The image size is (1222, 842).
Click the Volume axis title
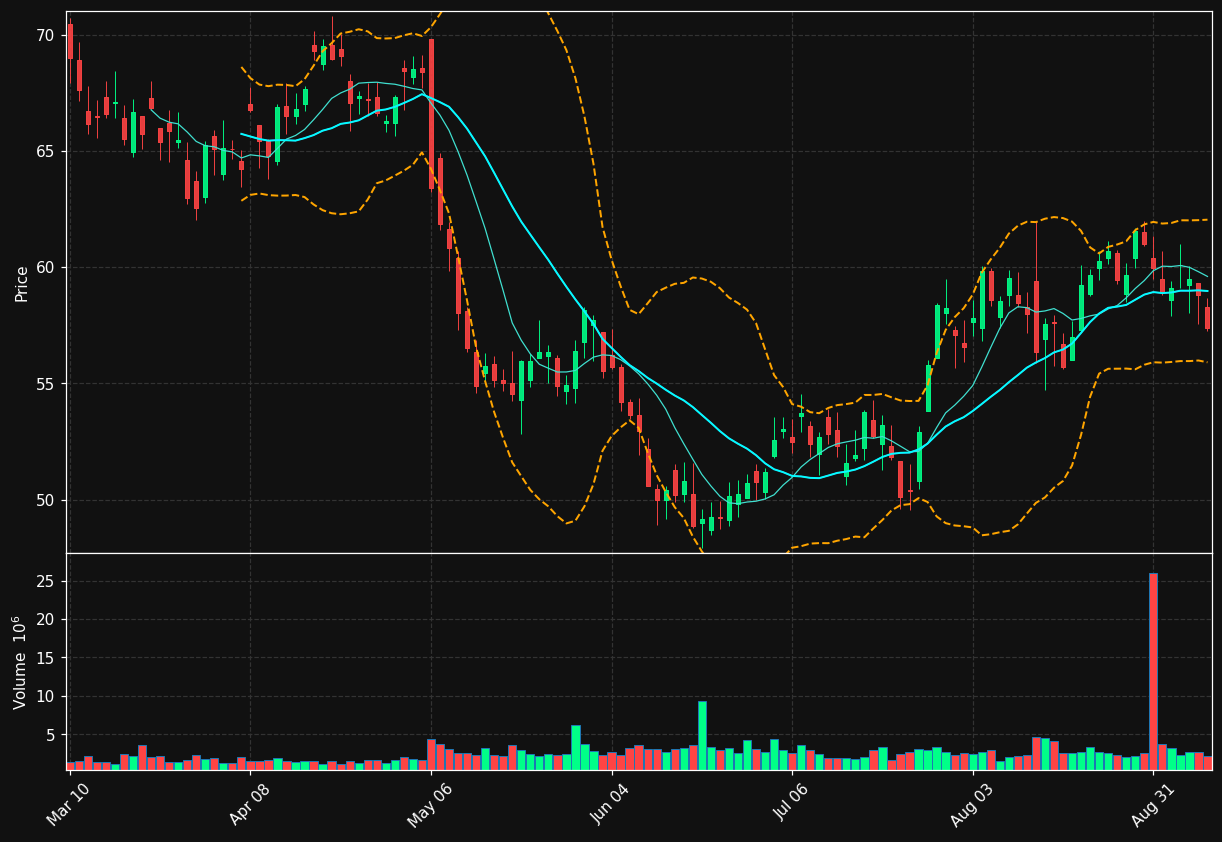[x=19, y=662]
